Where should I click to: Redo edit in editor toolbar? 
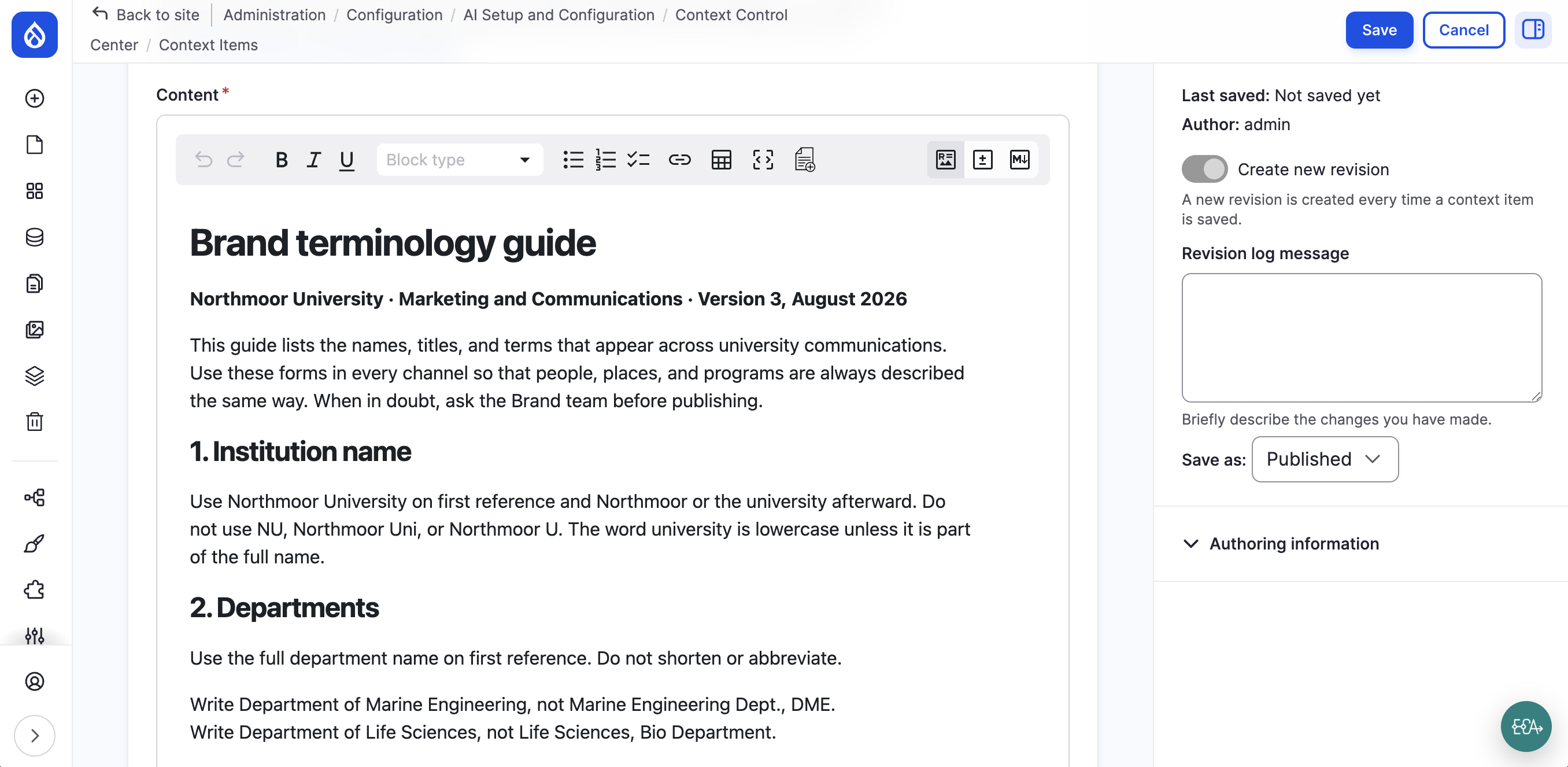coord(235,160)
